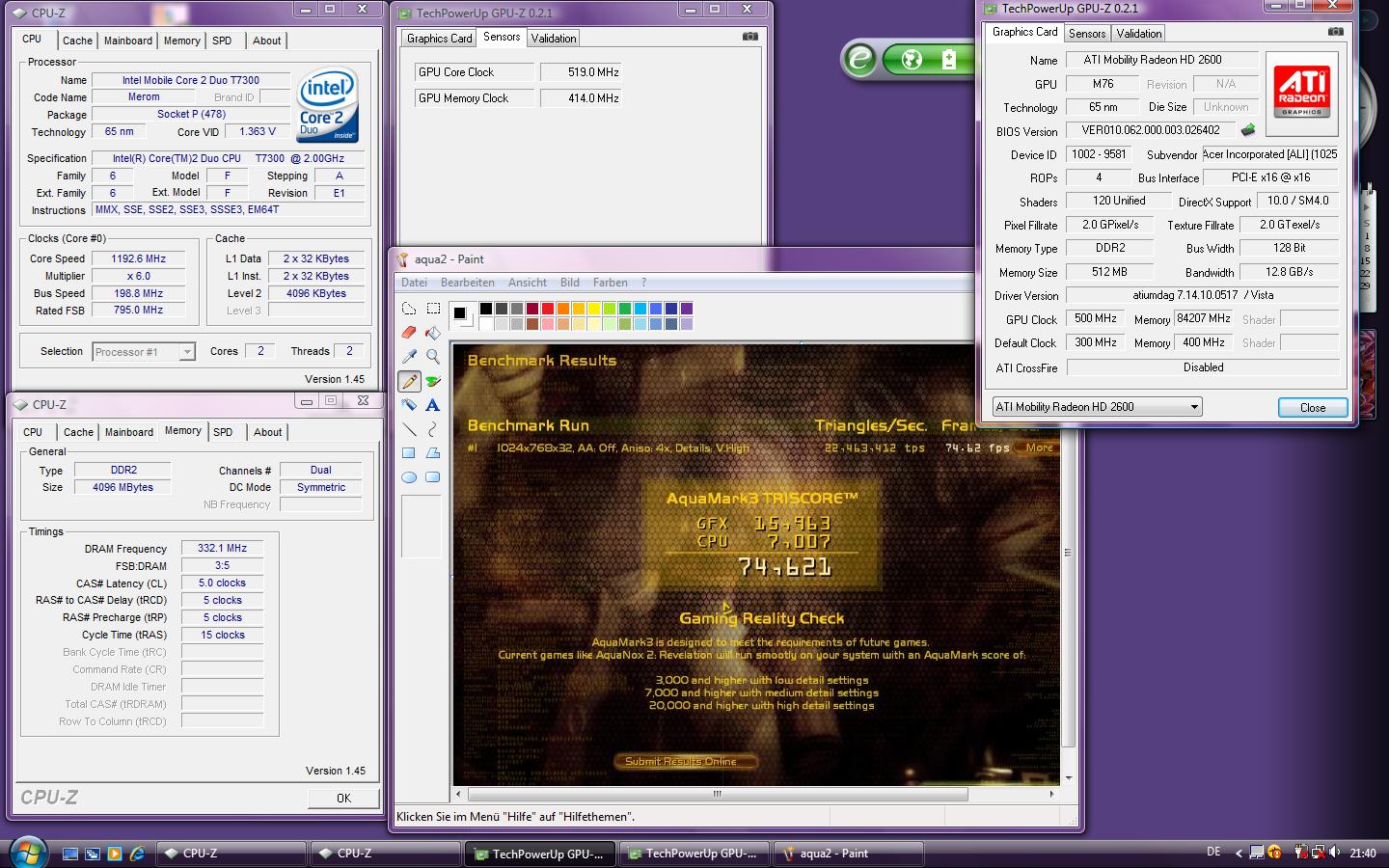Open Sensors tab in right GPU-Z window
Image resolution: width=1389 pixels, height=868 pixels.
(1087, 34)
